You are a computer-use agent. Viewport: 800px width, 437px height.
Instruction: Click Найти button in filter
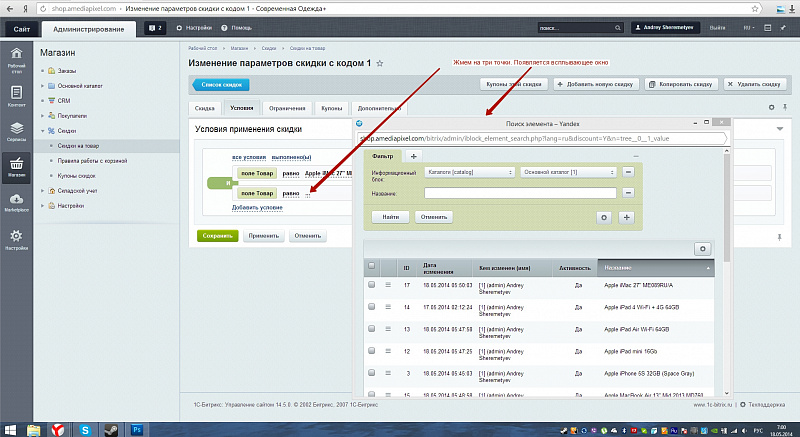click(391, 217)
